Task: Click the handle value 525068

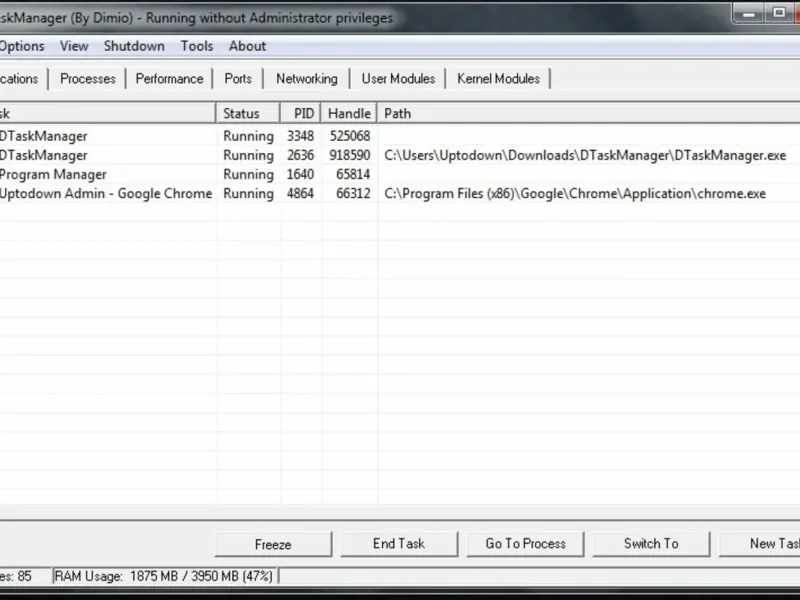Action: 350,136
